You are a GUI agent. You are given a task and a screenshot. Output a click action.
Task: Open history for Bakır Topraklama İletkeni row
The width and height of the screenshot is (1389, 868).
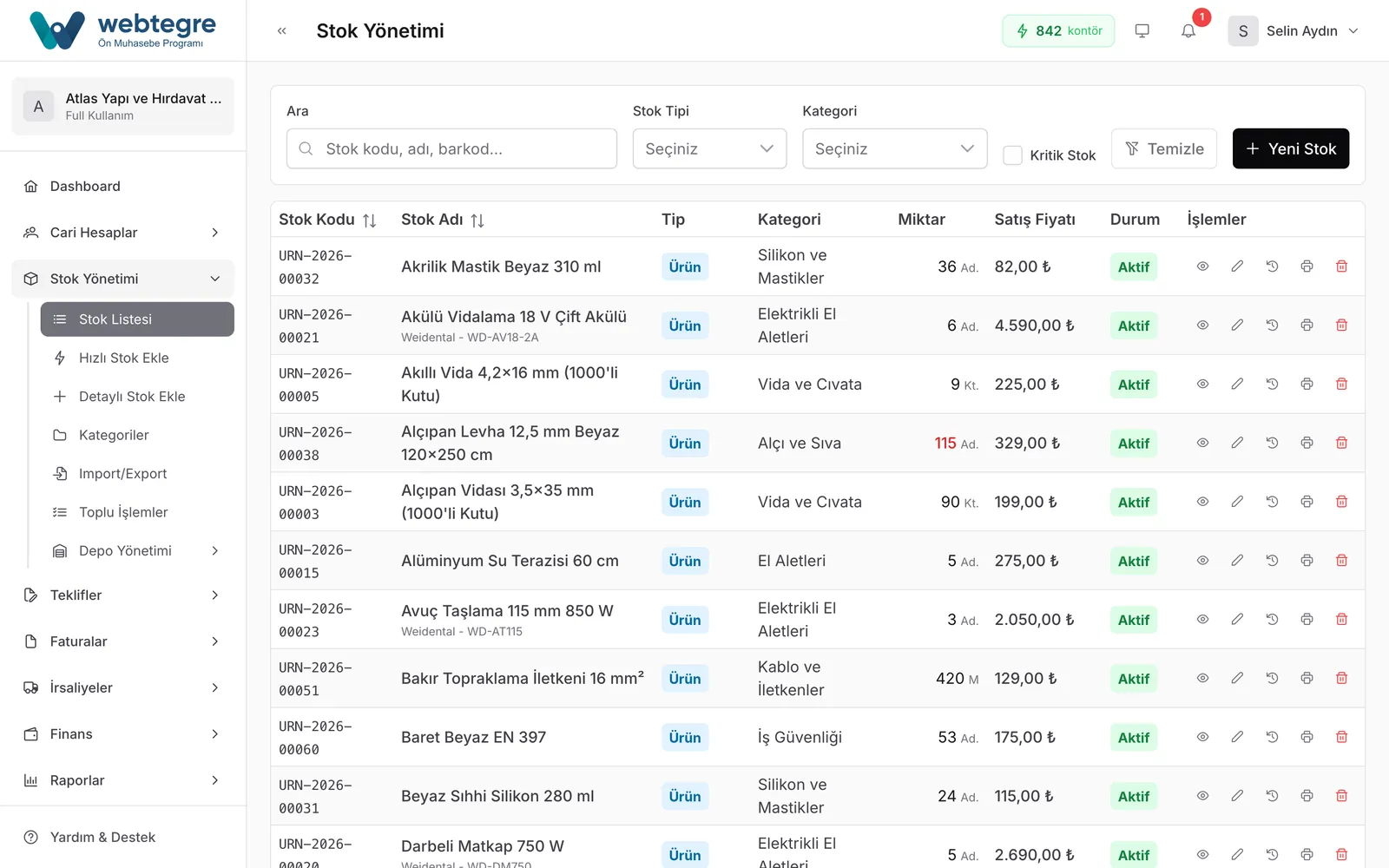pos(1272,678)
